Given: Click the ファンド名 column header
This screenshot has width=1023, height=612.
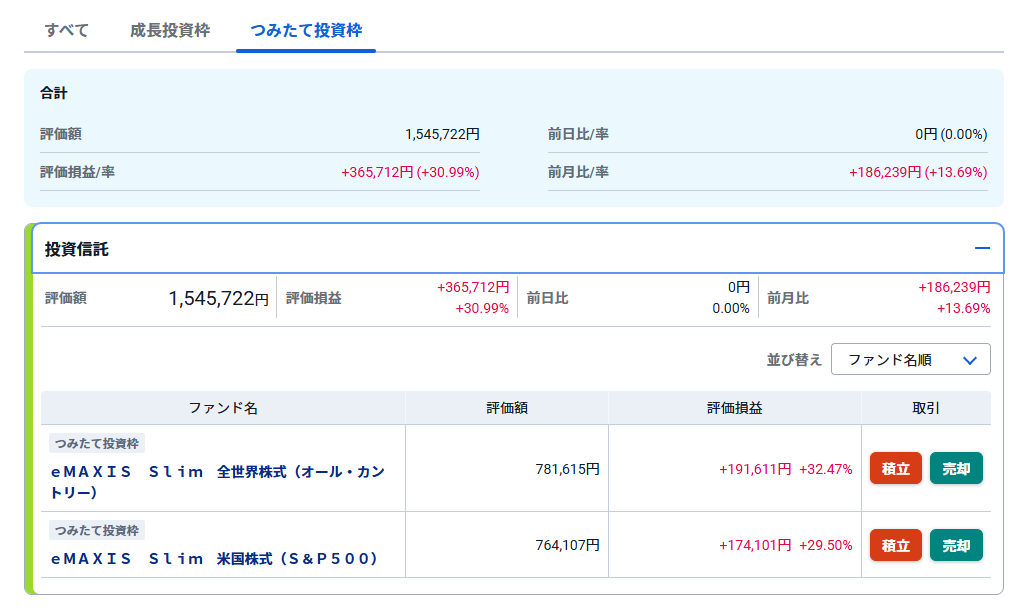Looking at the screenshot, I should pos(223,408).
